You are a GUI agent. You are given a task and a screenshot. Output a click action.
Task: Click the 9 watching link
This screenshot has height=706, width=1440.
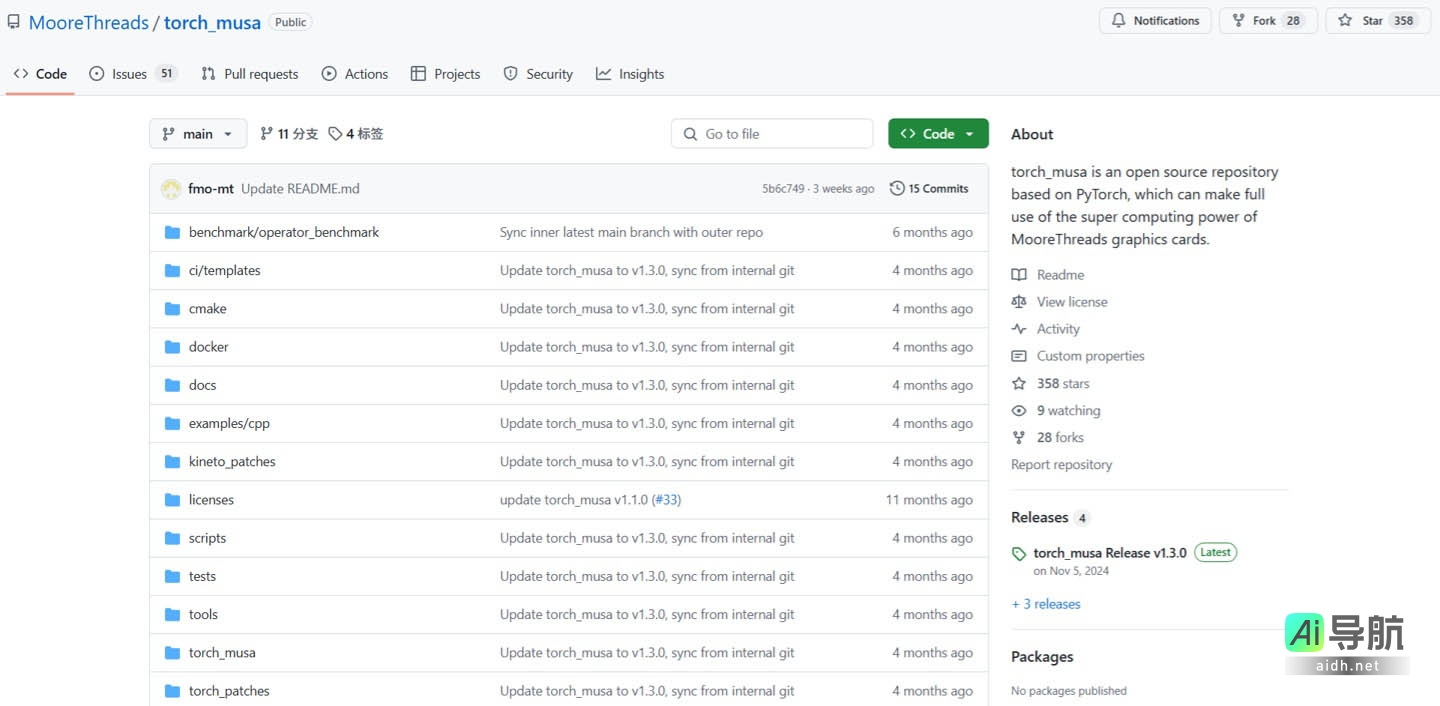(x=1068, y=411)
